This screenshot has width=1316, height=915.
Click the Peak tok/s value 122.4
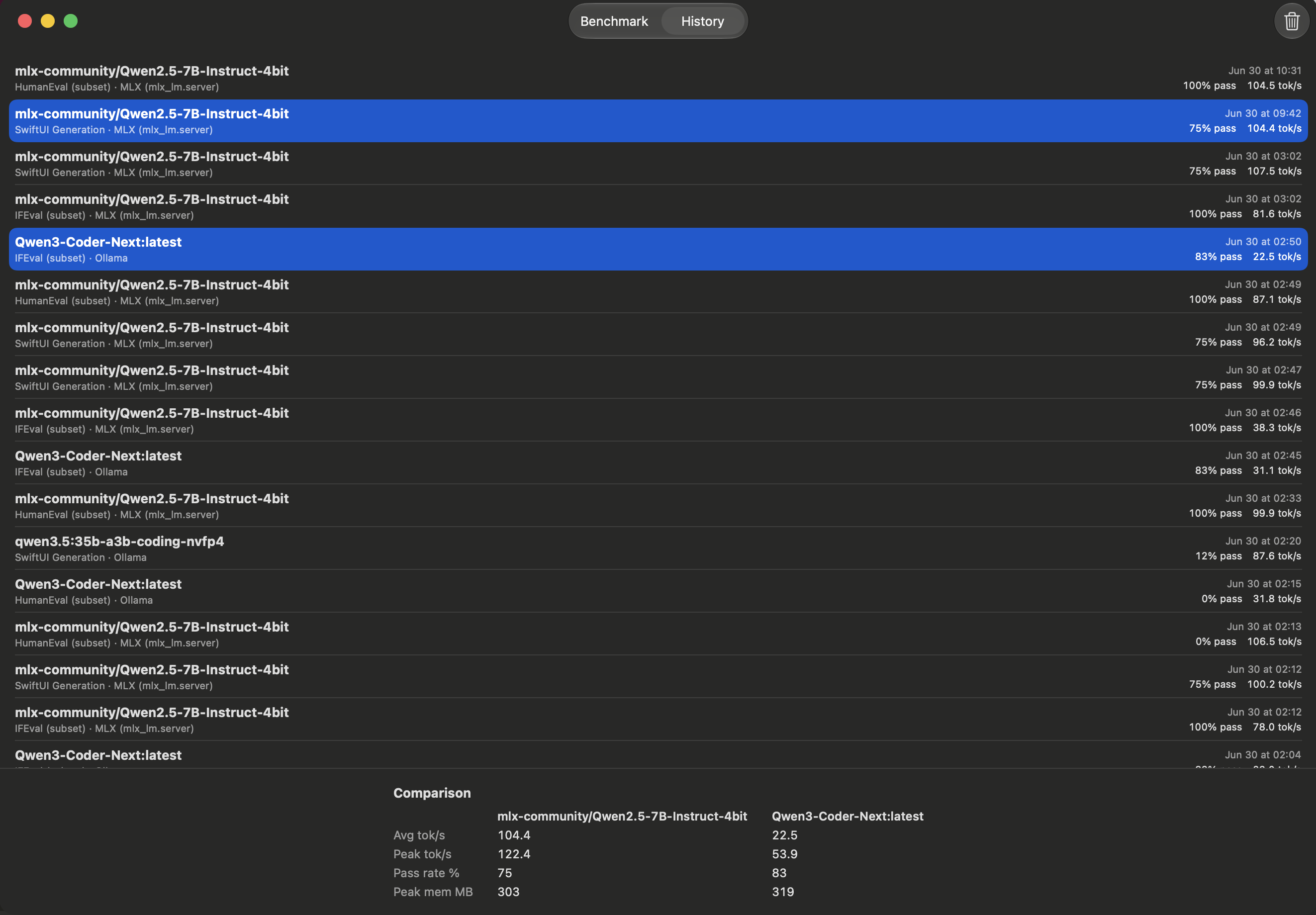pyautogui.click(x=514, y=854)
